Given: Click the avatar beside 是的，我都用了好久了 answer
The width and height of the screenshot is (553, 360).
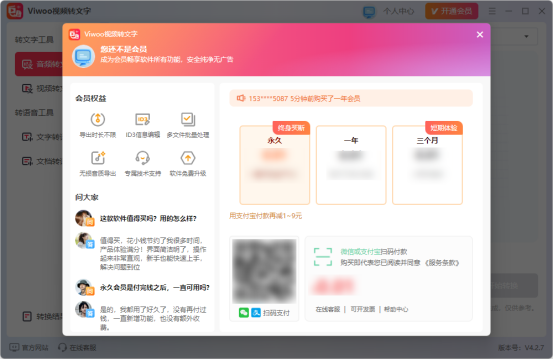Looking at the screenshot, I should (84, 310).
